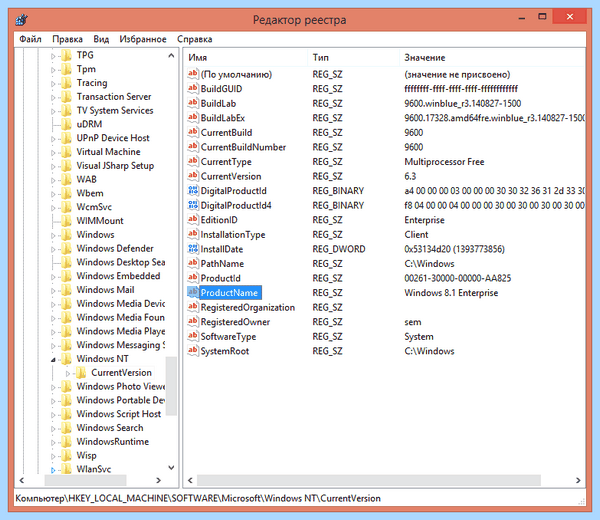Screen dimensions: 600x520
Task: Click the folder icon of Tracing key
Action: (67, 83)
